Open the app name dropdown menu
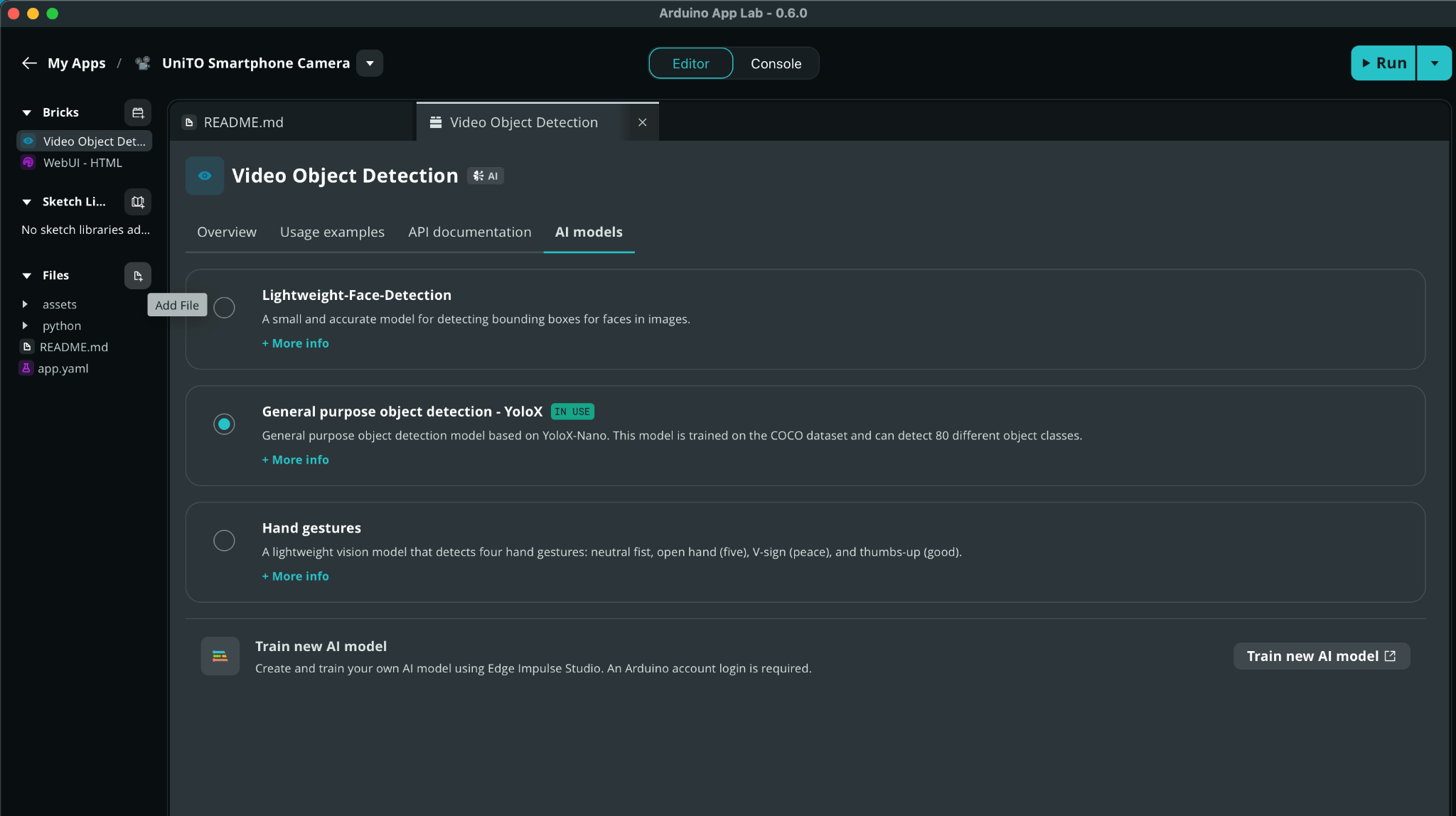The height and width of the screenshot is (816, 1456). click(370, 63)
